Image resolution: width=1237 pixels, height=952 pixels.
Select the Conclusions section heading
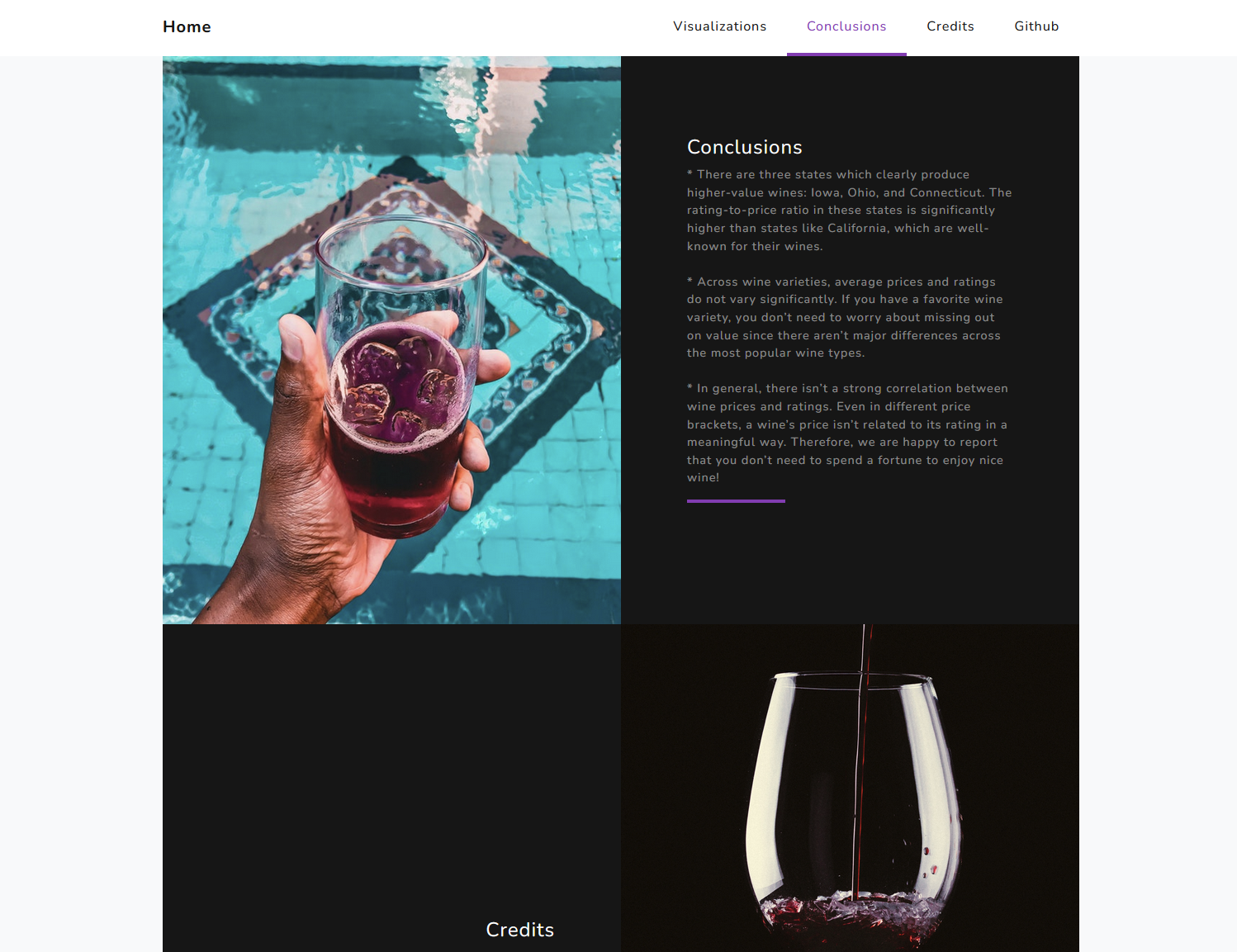(744, 147)
